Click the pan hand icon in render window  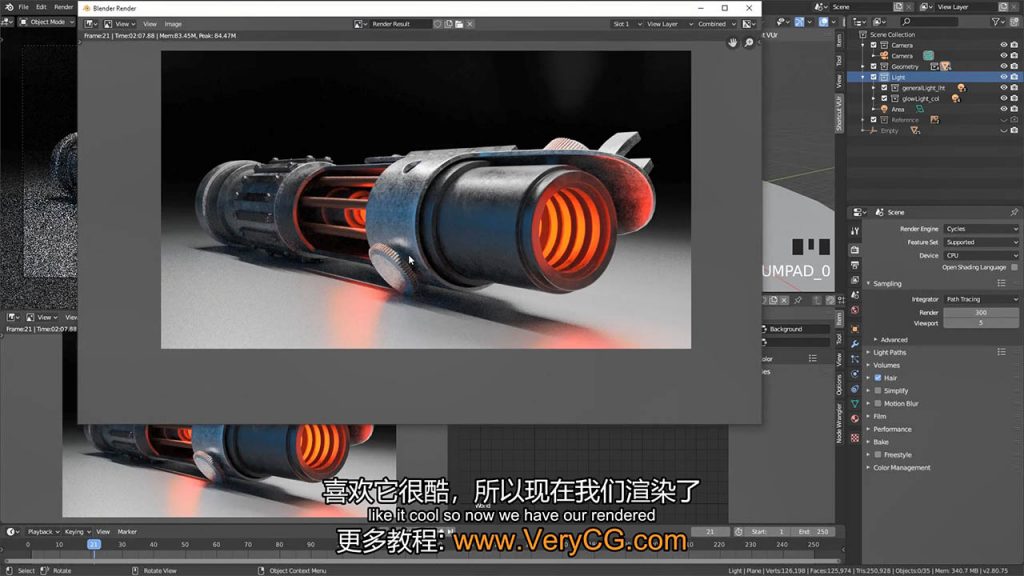(x=733, y=42)
